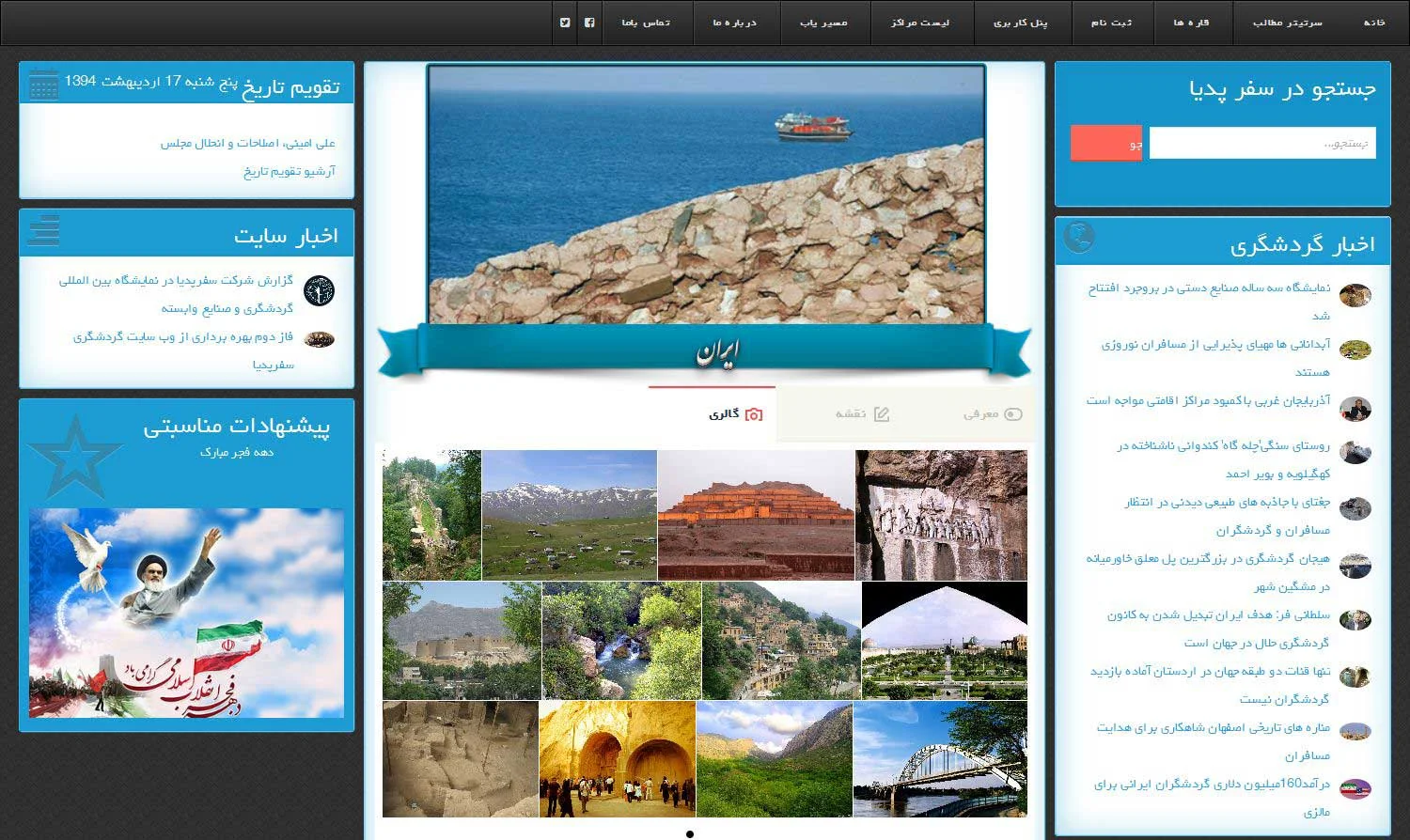Switch to the نقشه tab

[840, 414]
